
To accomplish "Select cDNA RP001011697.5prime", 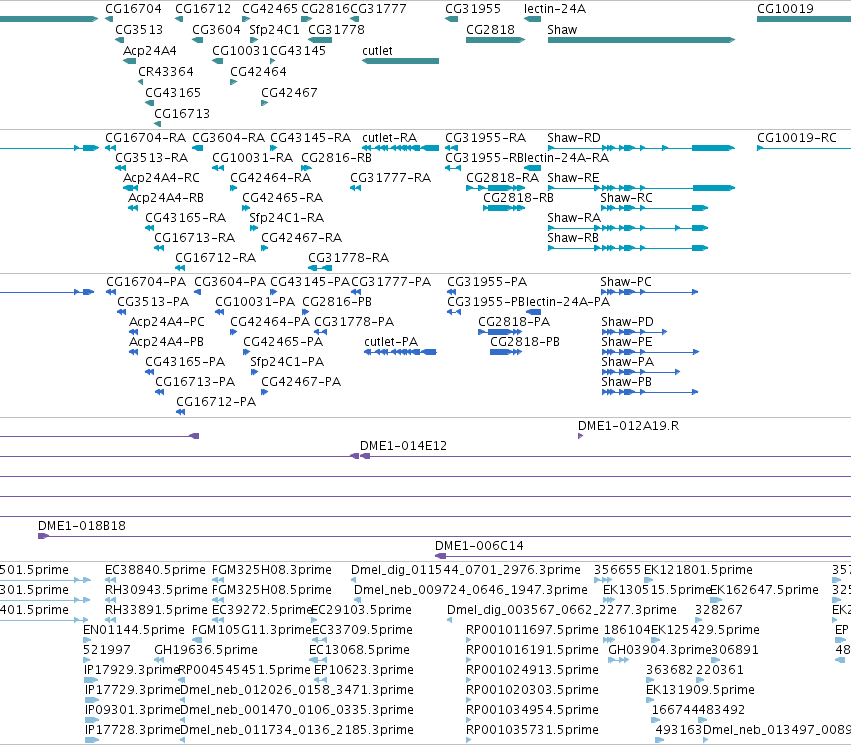I will point(532,630).
